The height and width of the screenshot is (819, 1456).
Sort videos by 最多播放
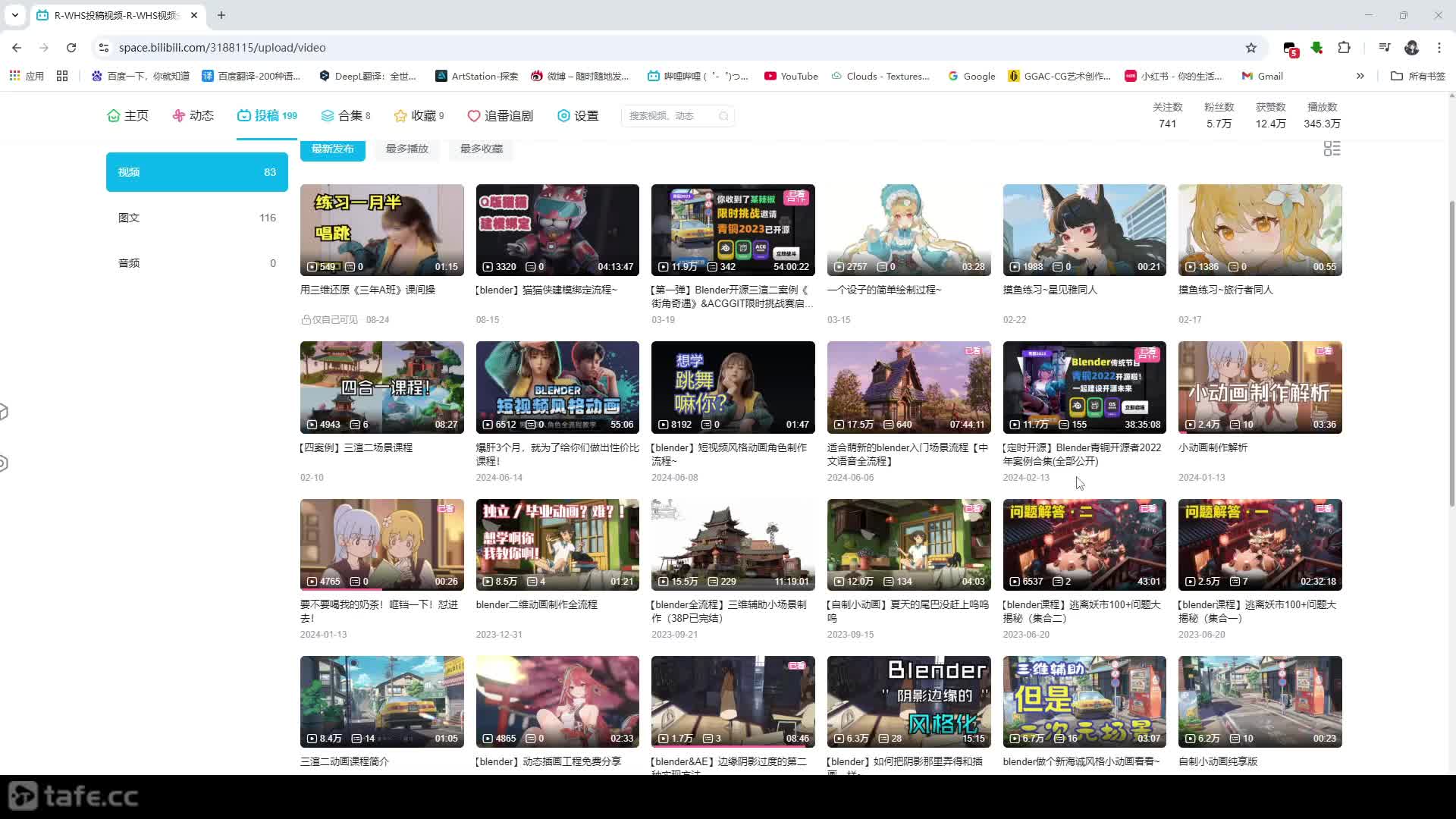[407, 149]
